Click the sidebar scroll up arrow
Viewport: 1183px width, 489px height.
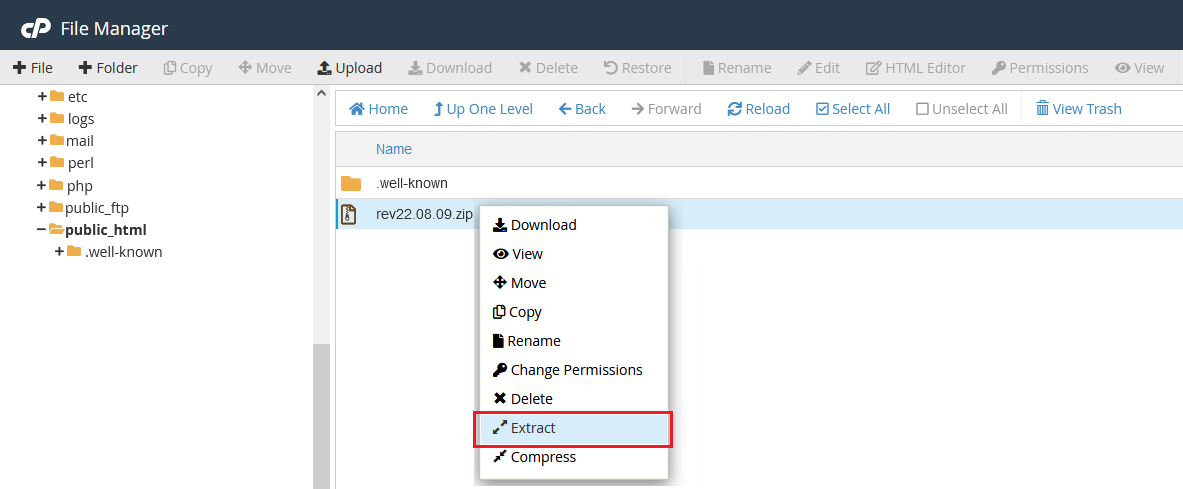pyautogui.click(x=322, y=93)
